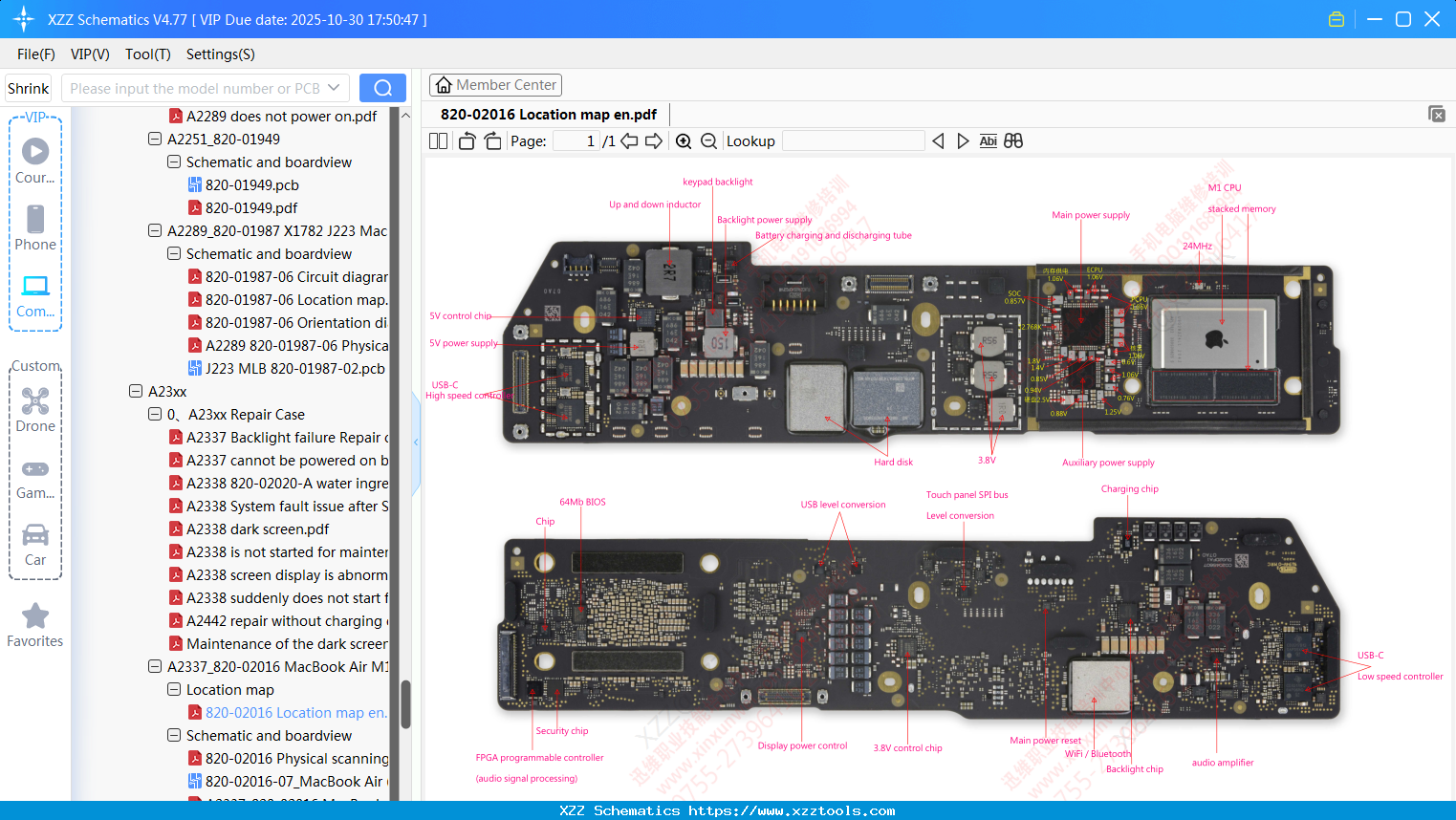This screenshot has height=820, width=1456.
Task: Open the Drone category in sidebar
Action: (x=35, y=410)
